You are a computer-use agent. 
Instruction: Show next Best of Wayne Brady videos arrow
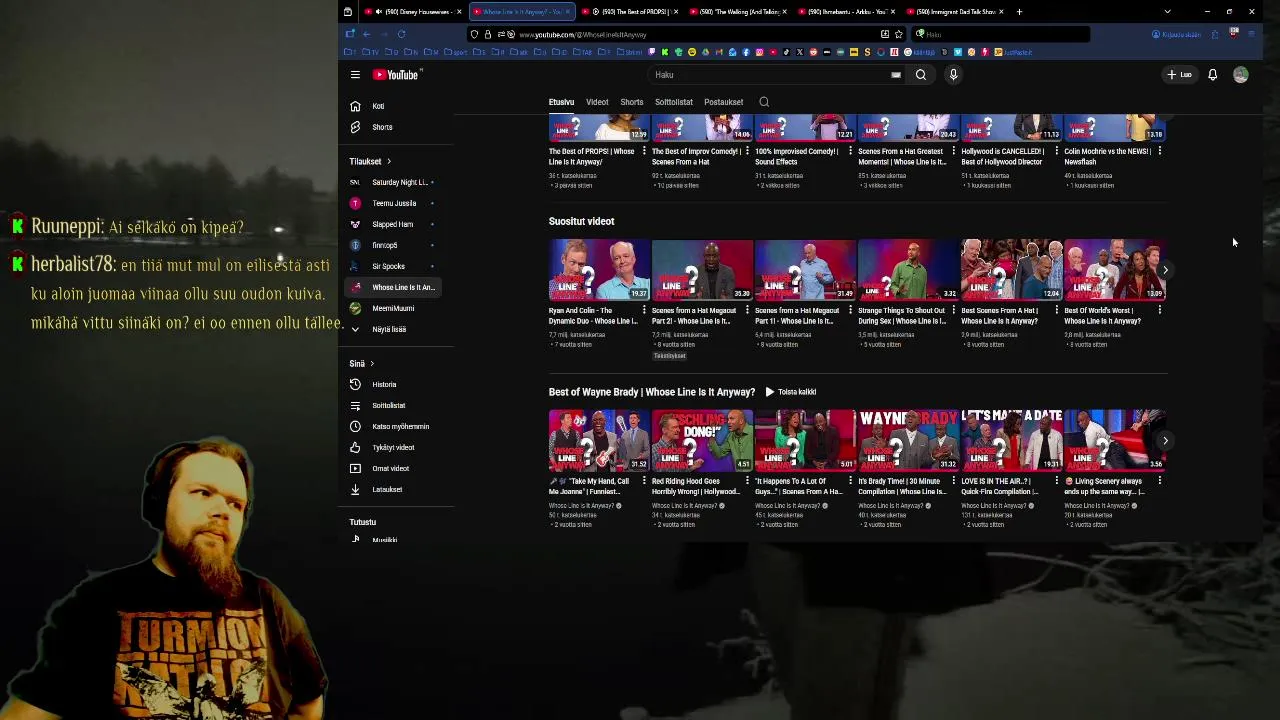(1165, 440)
